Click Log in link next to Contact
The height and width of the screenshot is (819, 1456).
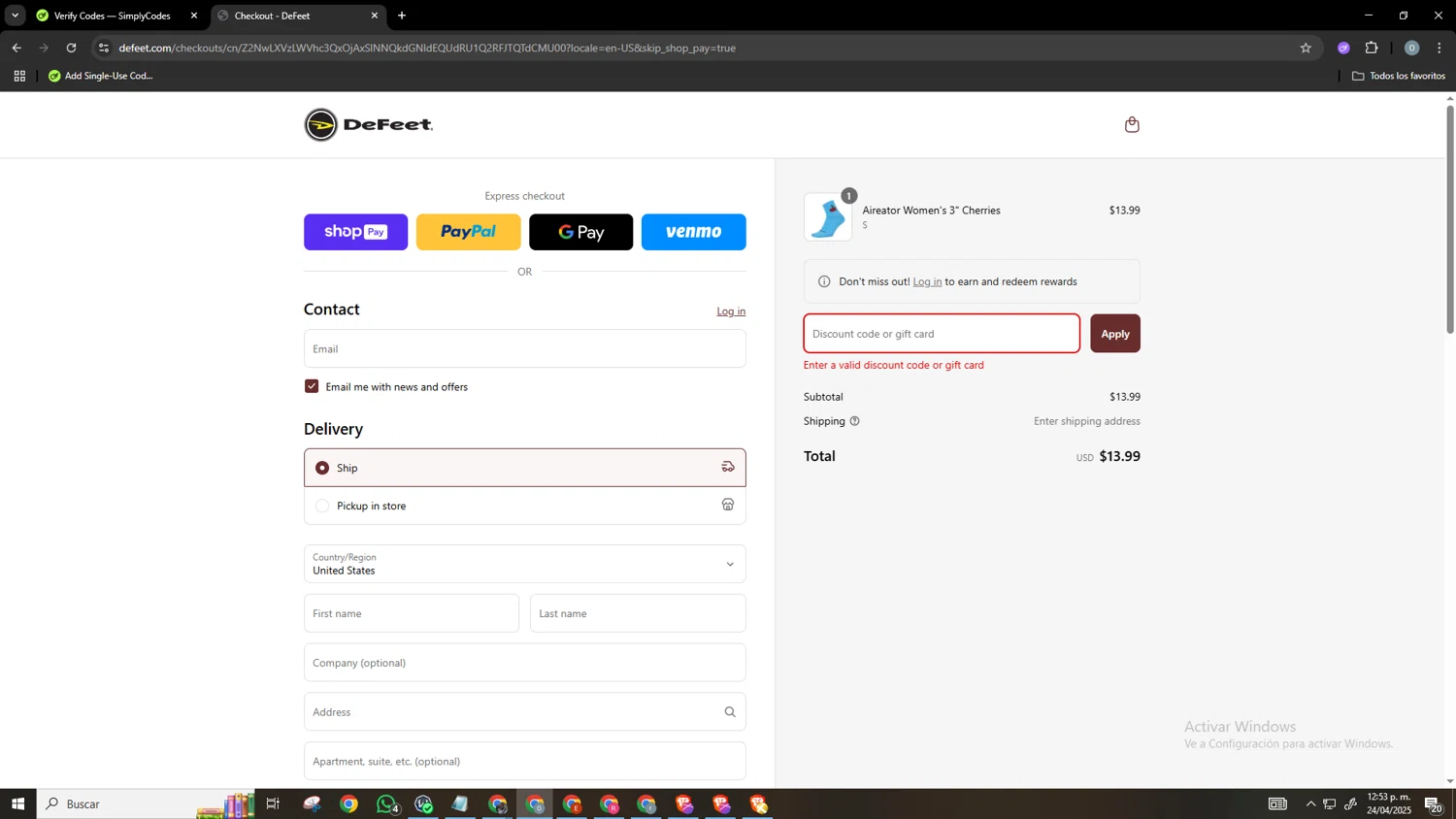point(731,311)
